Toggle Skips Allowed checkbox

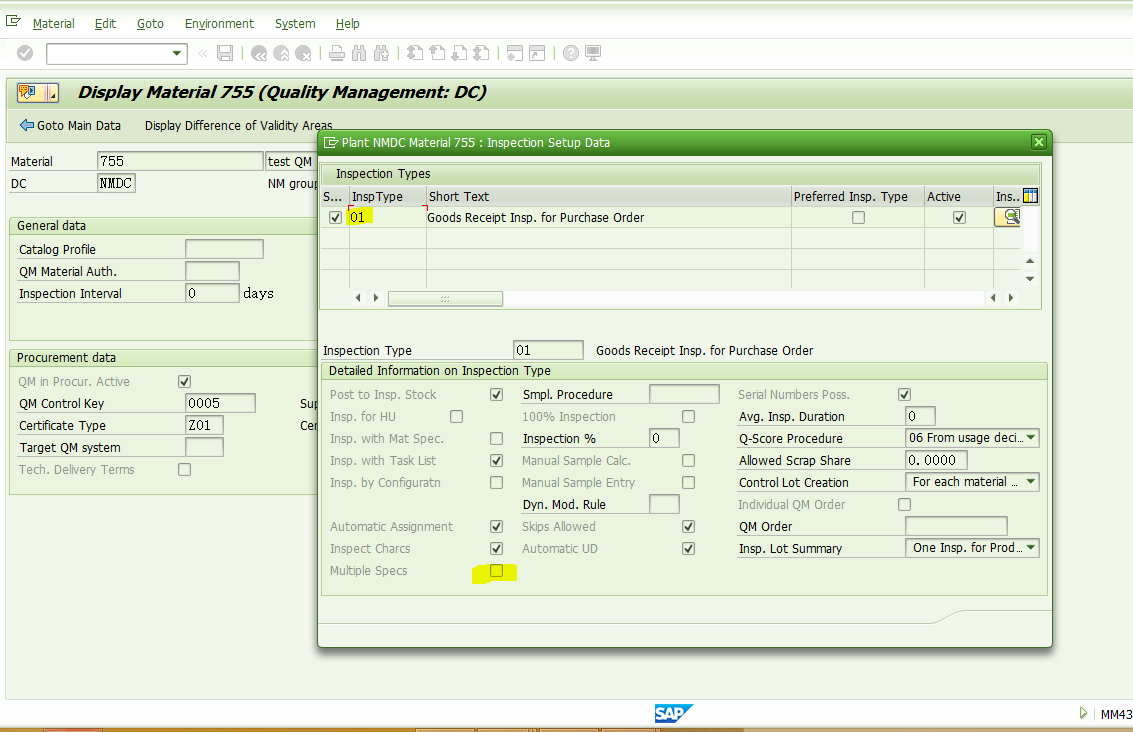(x=689, y=527)
